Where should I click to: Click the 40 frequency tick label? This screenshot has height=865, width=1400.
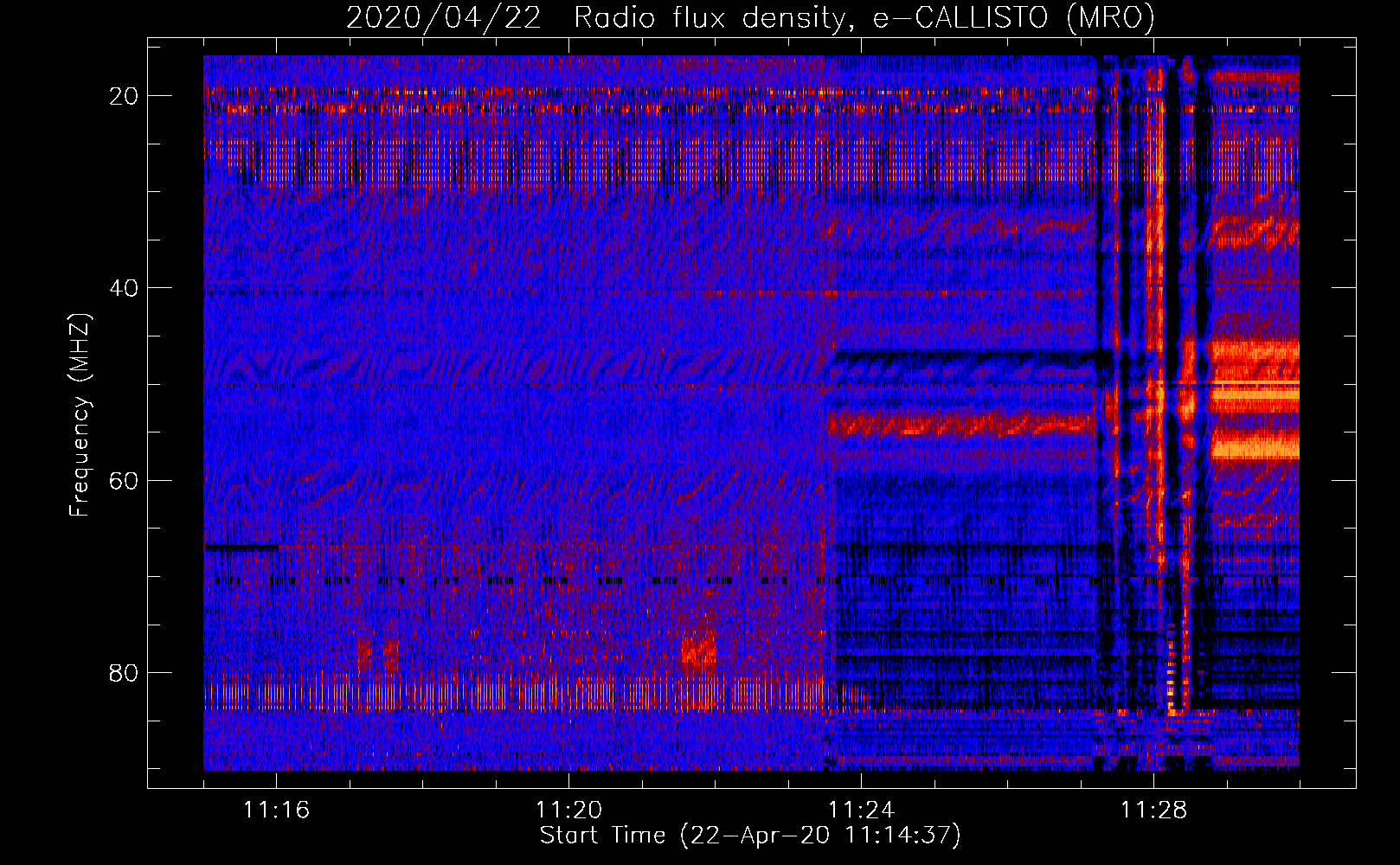[124, 288]
